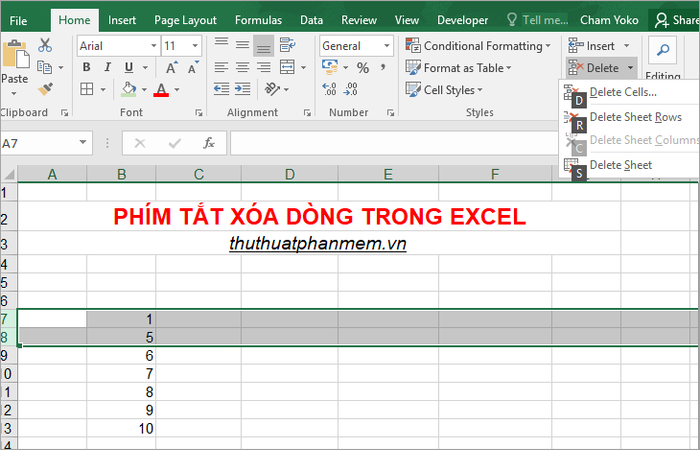
Task: Click the Share button
Action: 675,19
